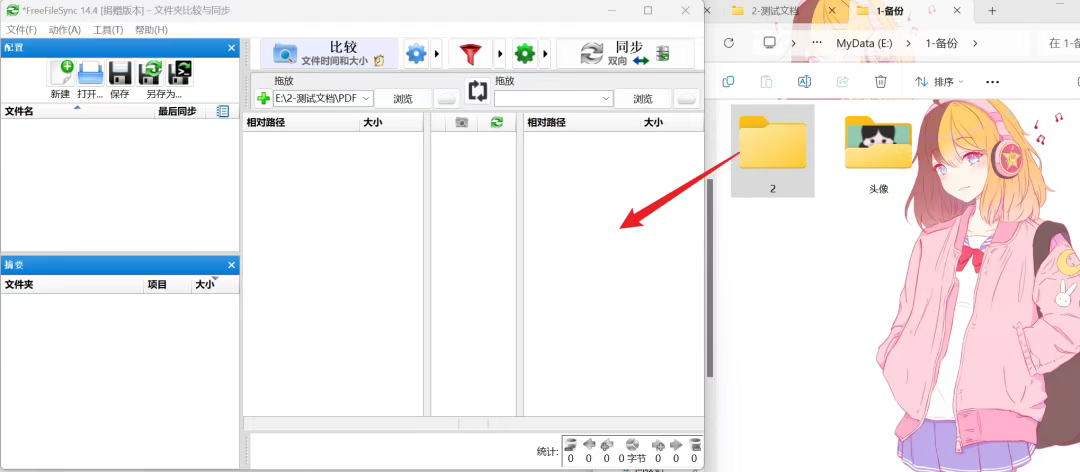Click the 保存 (save) floppy icon
The width and height of the screenshot is (1080, 472).
point(120,72)
